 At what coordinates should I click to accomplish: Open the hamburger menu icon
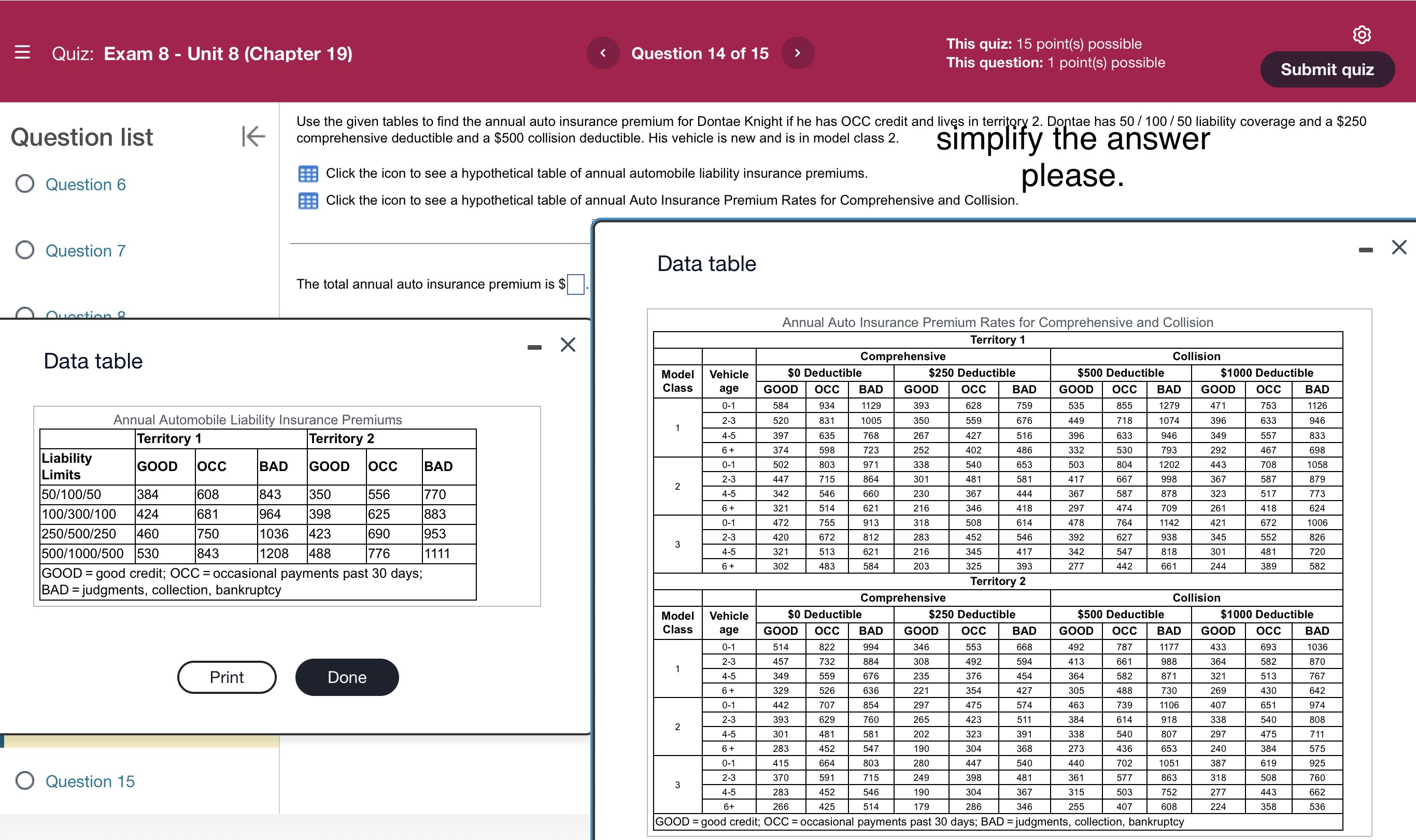[22, 53]
